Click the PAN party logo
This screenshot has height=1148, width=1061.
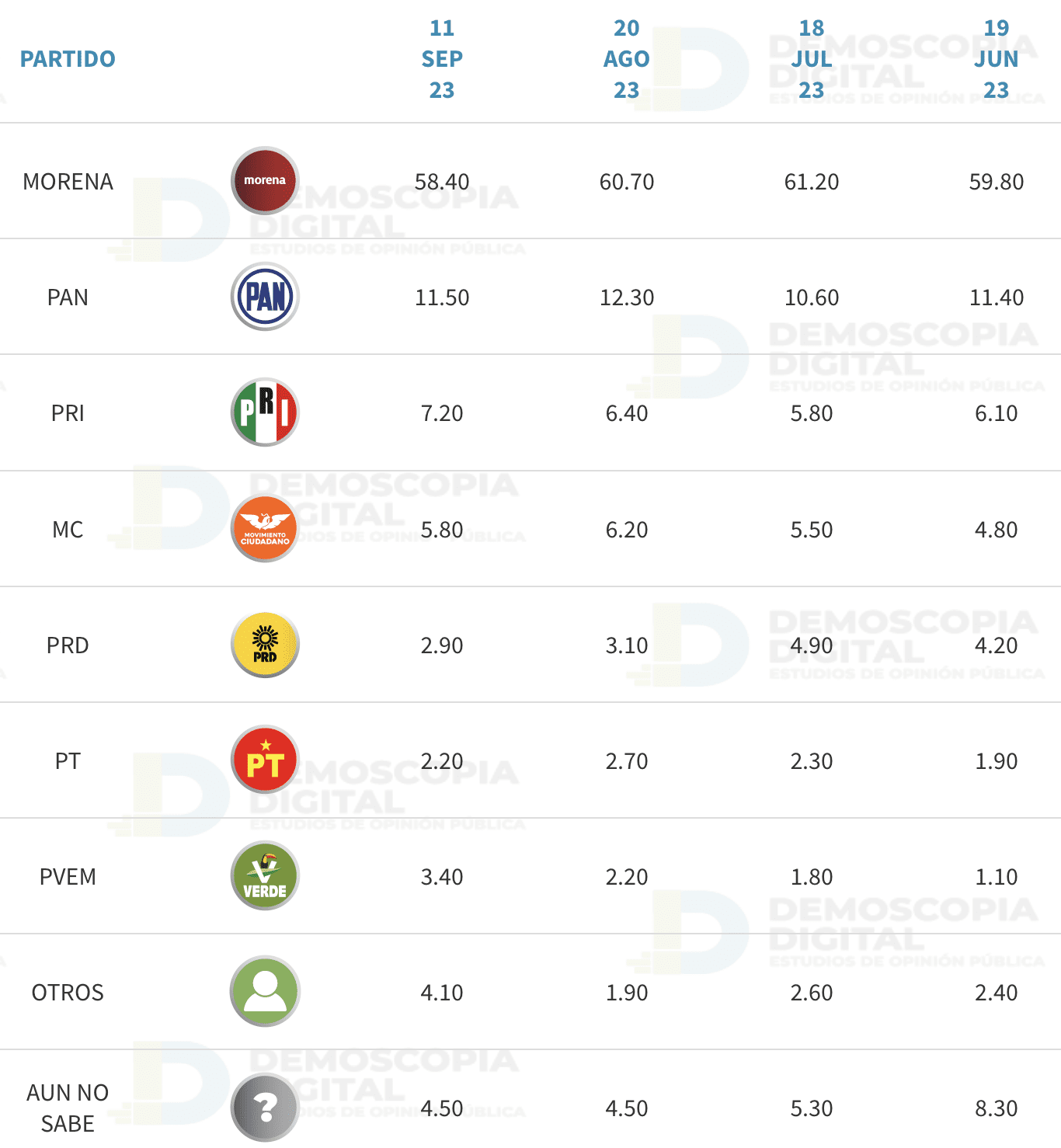point(265,296)
